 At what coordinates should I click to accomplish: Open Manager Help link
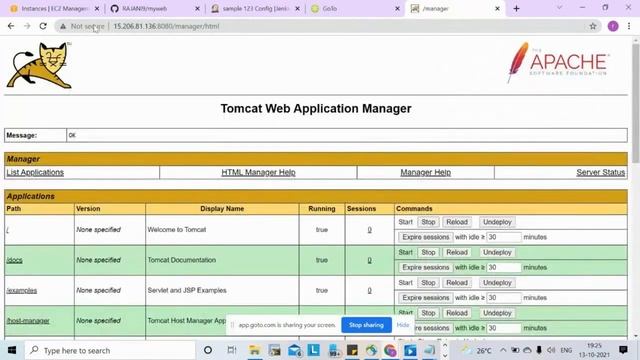coord(425,173)
